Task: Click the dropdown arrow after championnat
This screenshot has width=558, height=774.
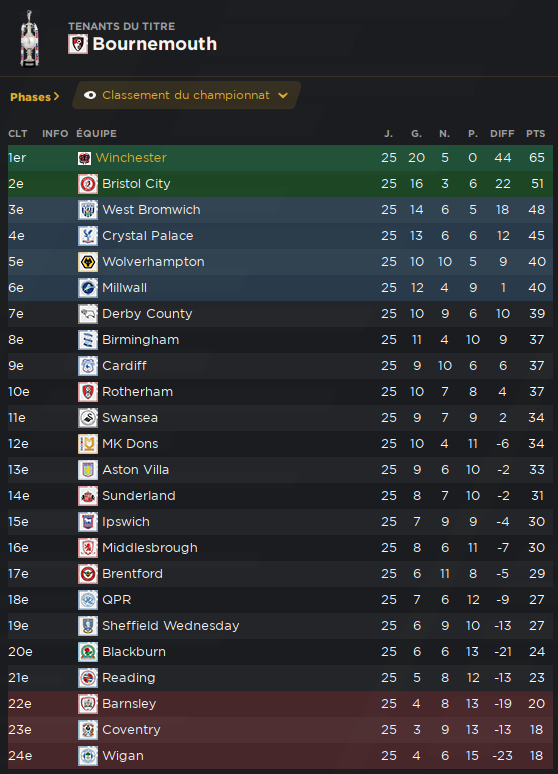Action: click(x=283, y=95)
